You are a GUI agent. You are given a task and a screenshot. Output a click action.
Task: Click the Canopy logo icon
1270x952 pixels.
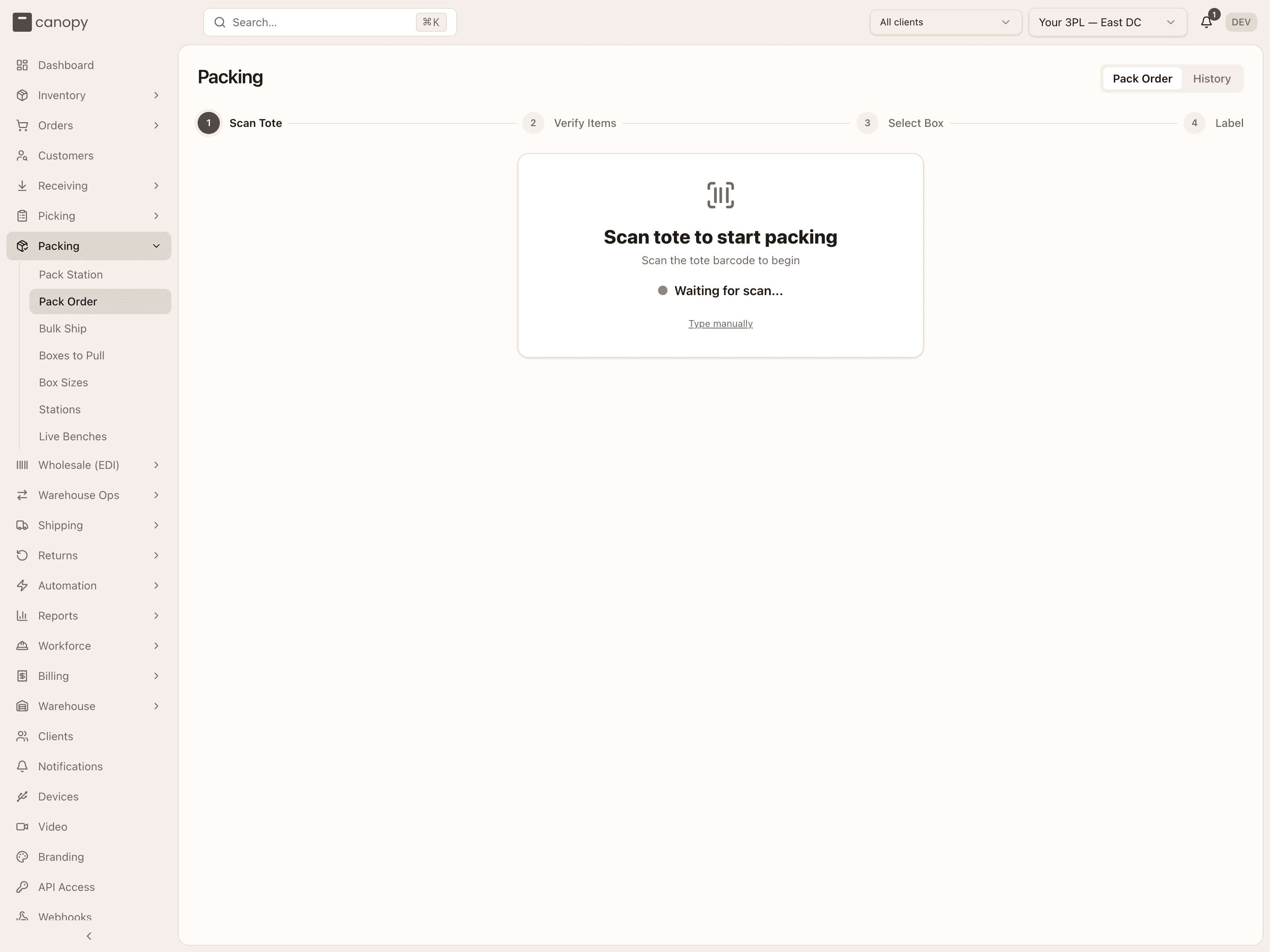pos(22,22)
